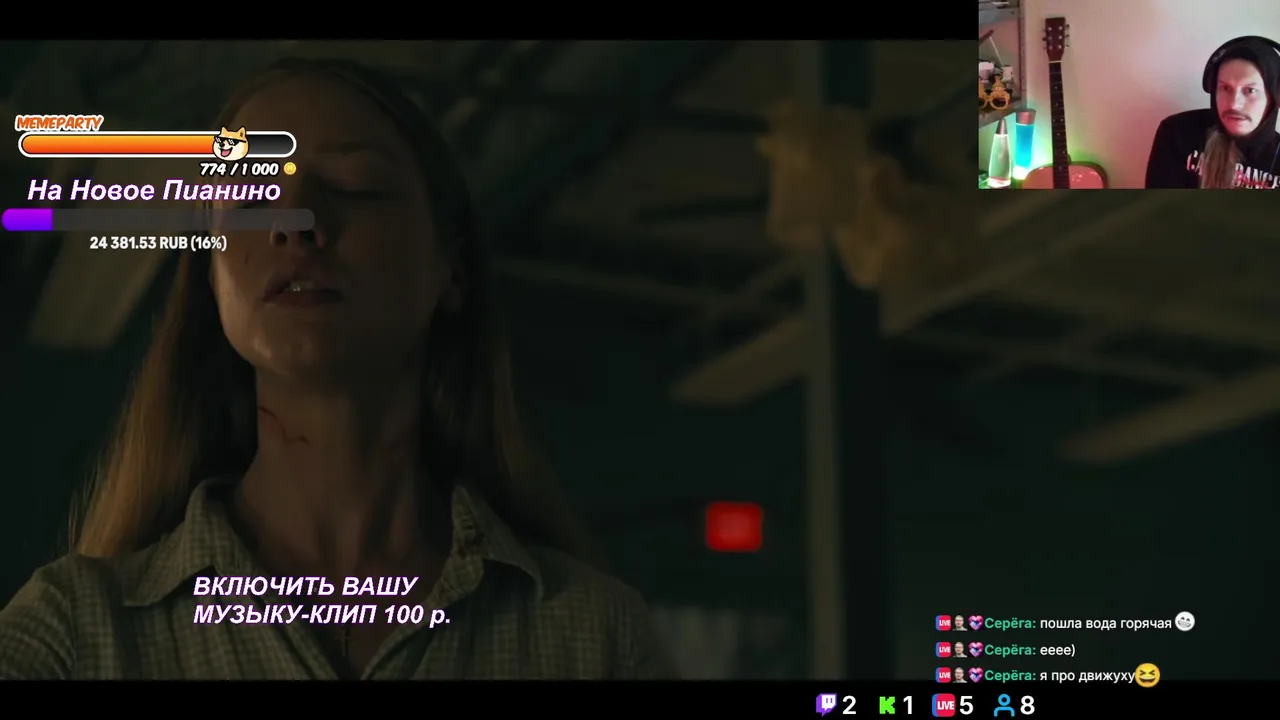Click avatar badge on 'eeee)' message
The image size is (1280, 720).
960,650
